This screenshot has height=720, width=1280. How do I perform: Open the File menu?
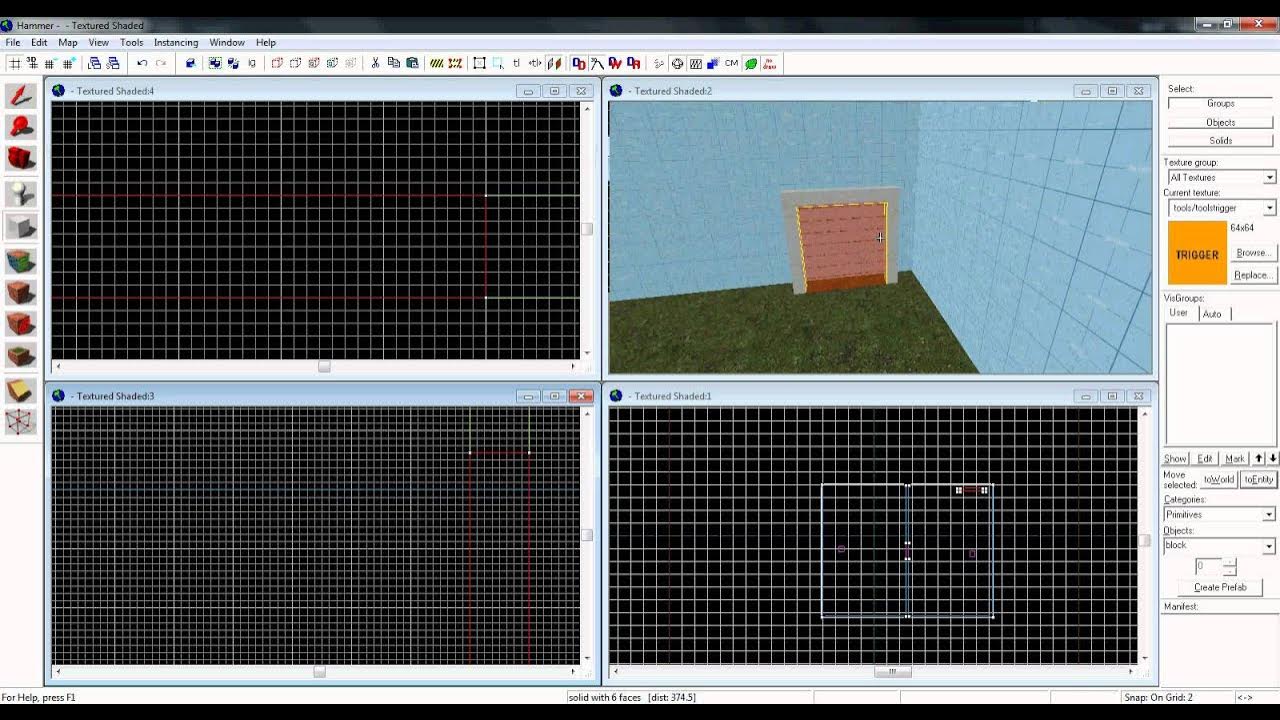13,42
